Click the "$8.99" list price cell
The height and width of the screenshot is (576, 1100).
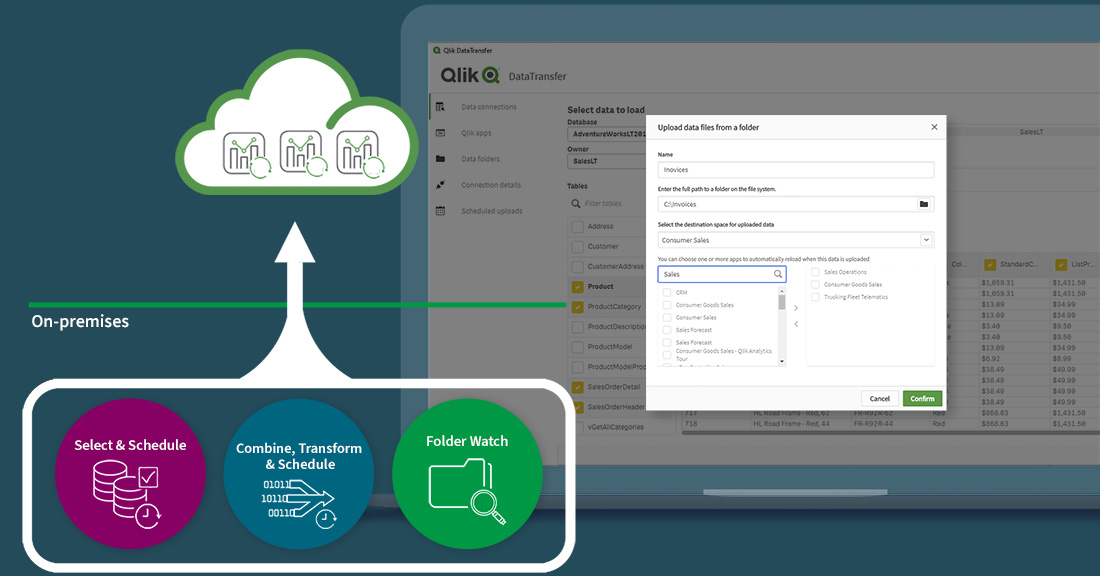tap(1062, 359)
